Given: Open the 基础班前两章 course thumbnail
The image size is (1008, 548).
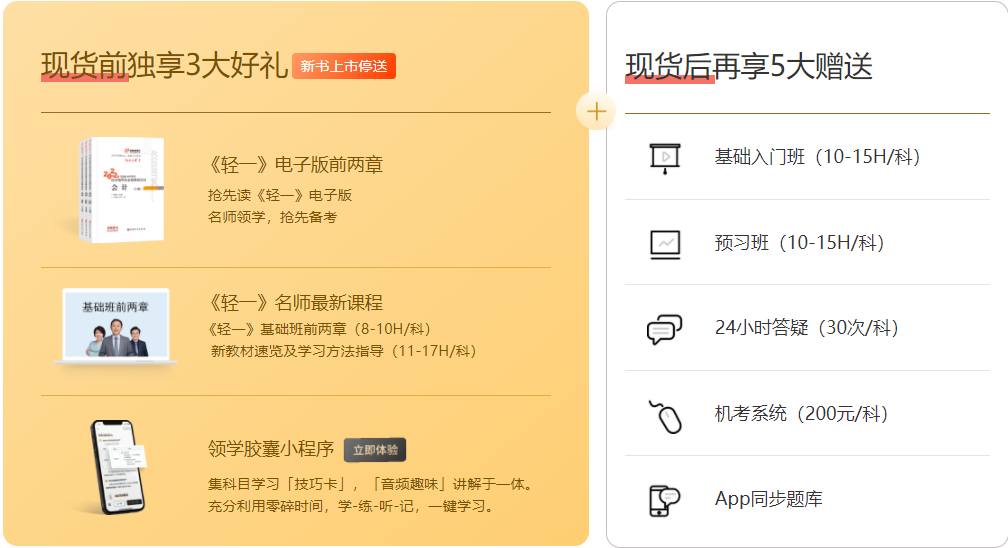Looking at the screenshot, I should 116,326.
